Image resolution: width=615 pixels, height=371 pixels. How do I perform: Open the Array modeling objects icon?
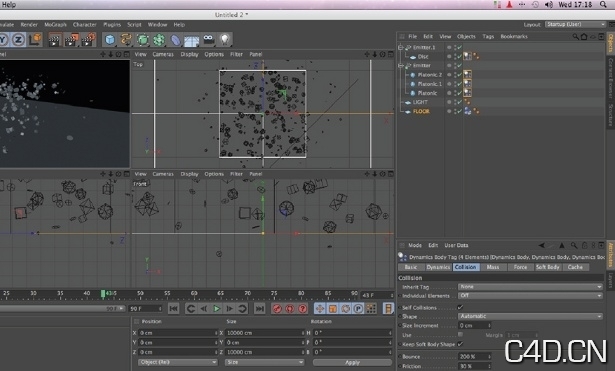click(x=159, y=40)
